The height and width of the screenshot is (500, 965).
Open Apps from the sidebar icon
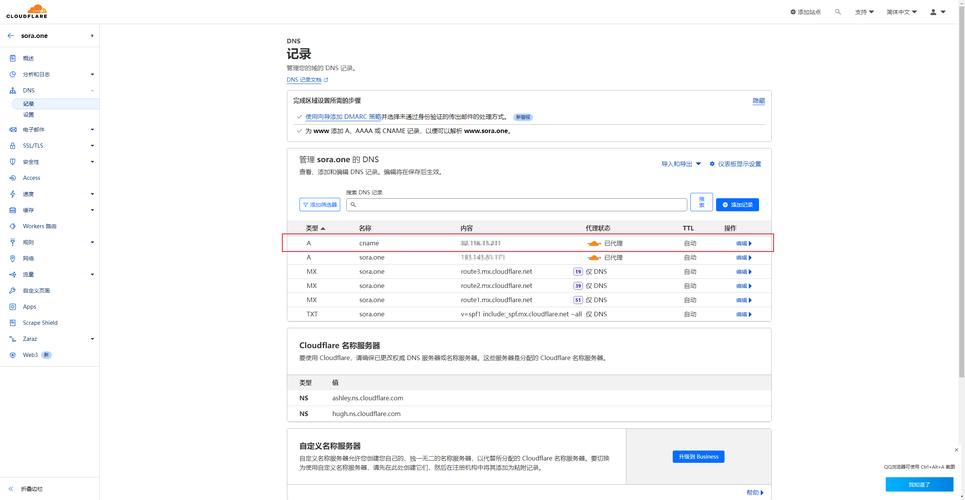point(13,307)
